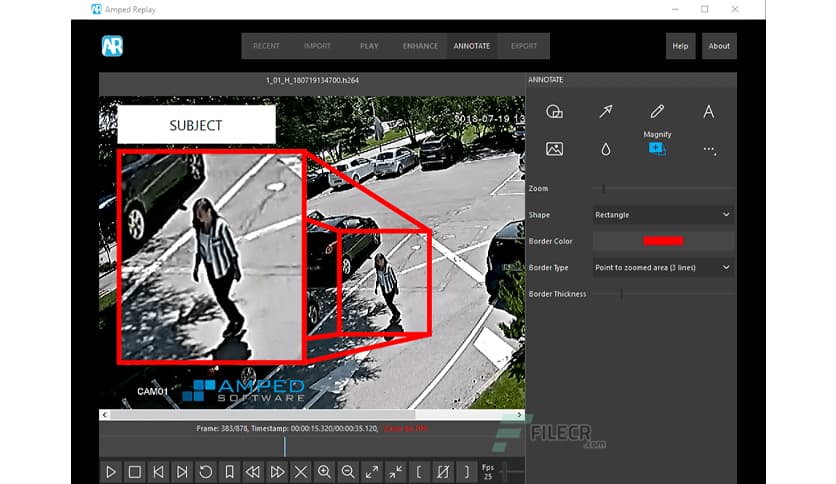
Task: Adjust the Border Thickness slider
Action: pyautogui.click(x=663, y=294)
